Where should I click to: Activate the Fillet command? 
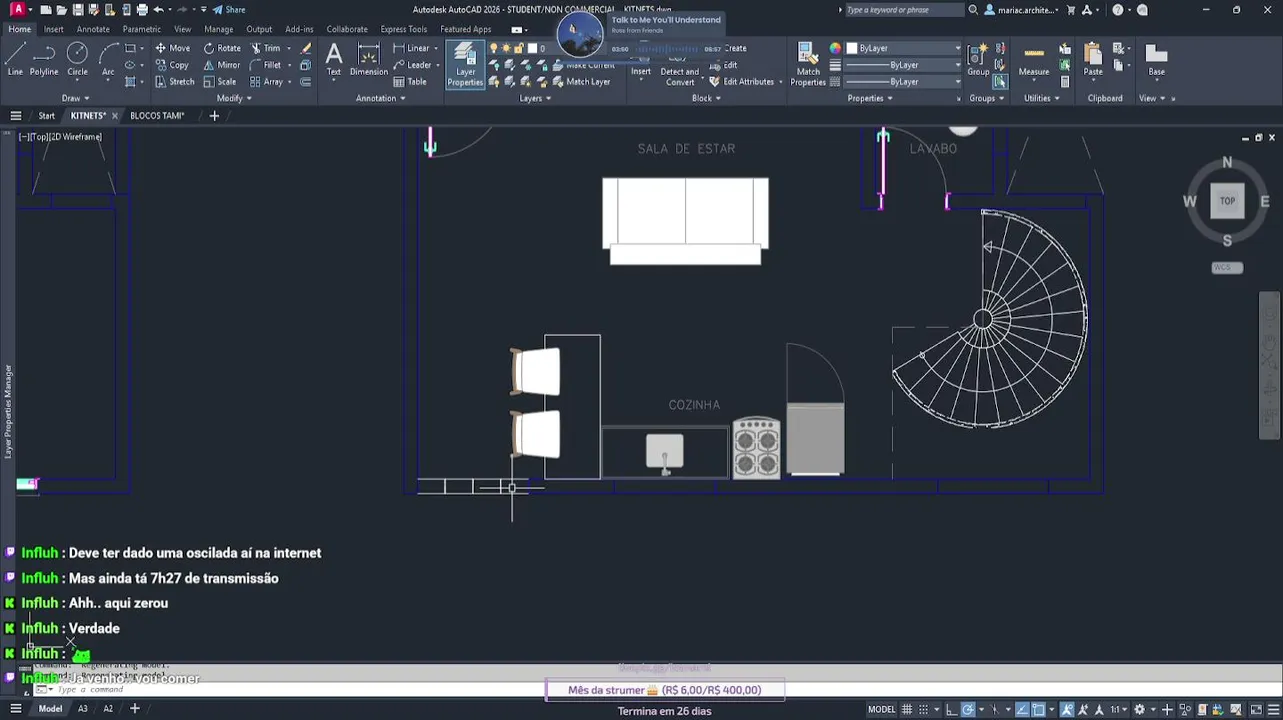(265, 65)
